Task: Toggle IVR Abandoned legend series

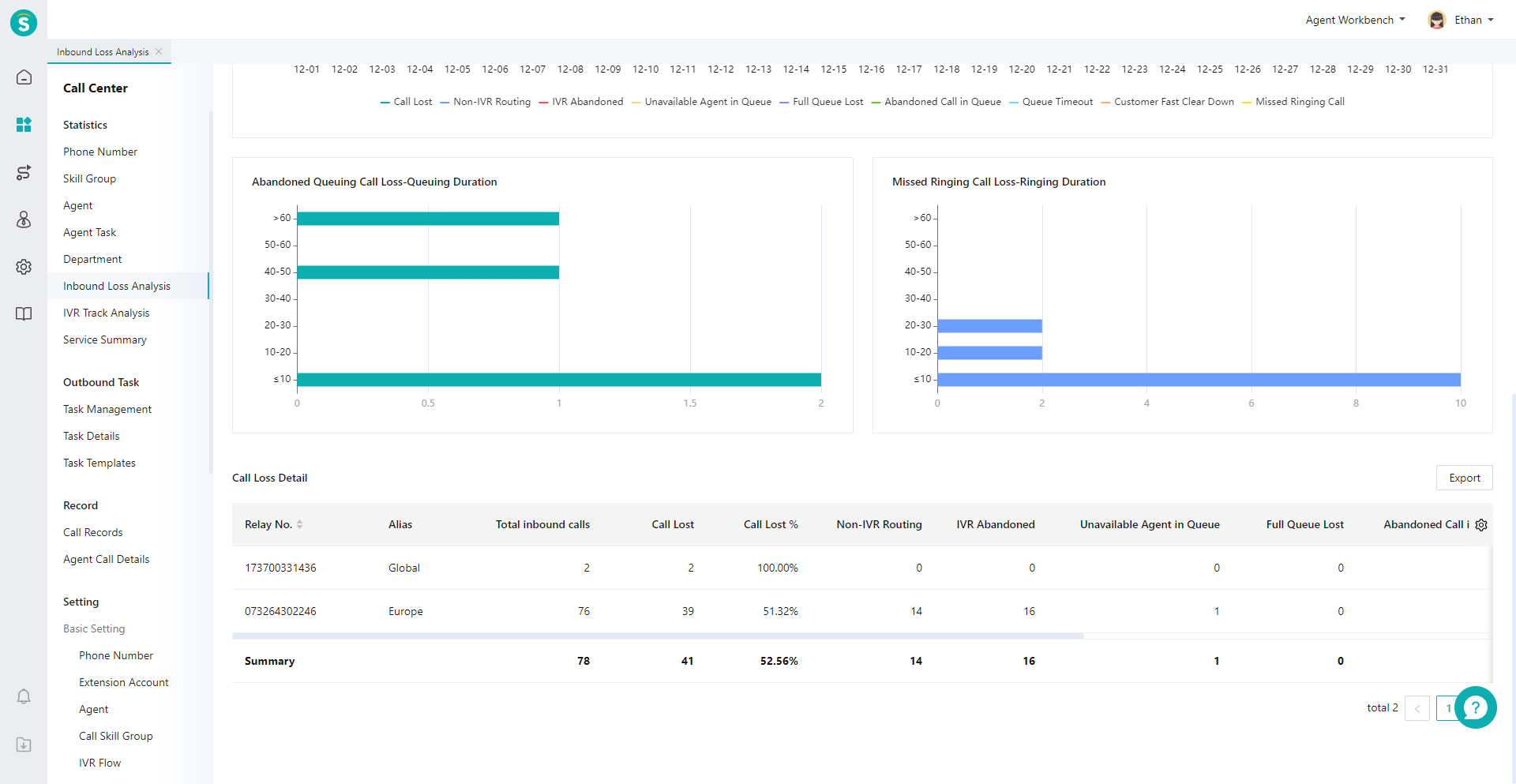Action: pyautogui.click(x=581, y=102)
